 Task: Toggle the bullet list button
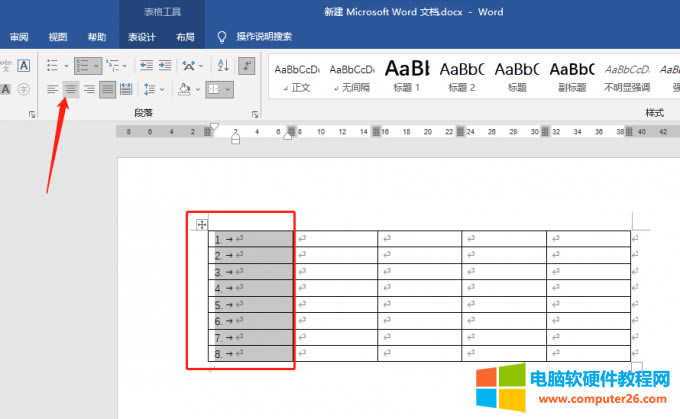coord(52,65)
